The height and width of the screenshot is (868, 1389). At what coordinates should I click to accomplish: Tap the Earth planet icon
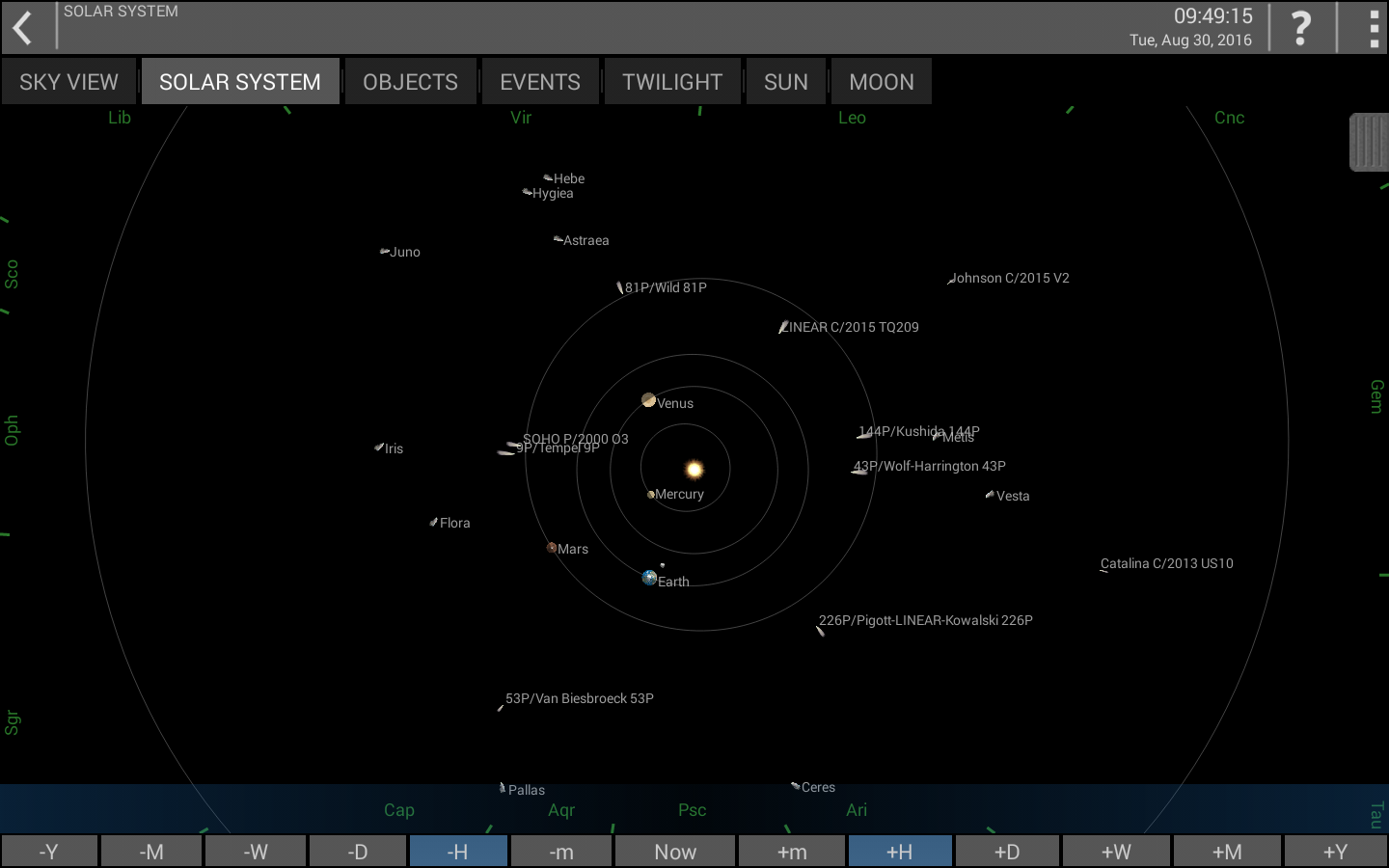(650, 578)
